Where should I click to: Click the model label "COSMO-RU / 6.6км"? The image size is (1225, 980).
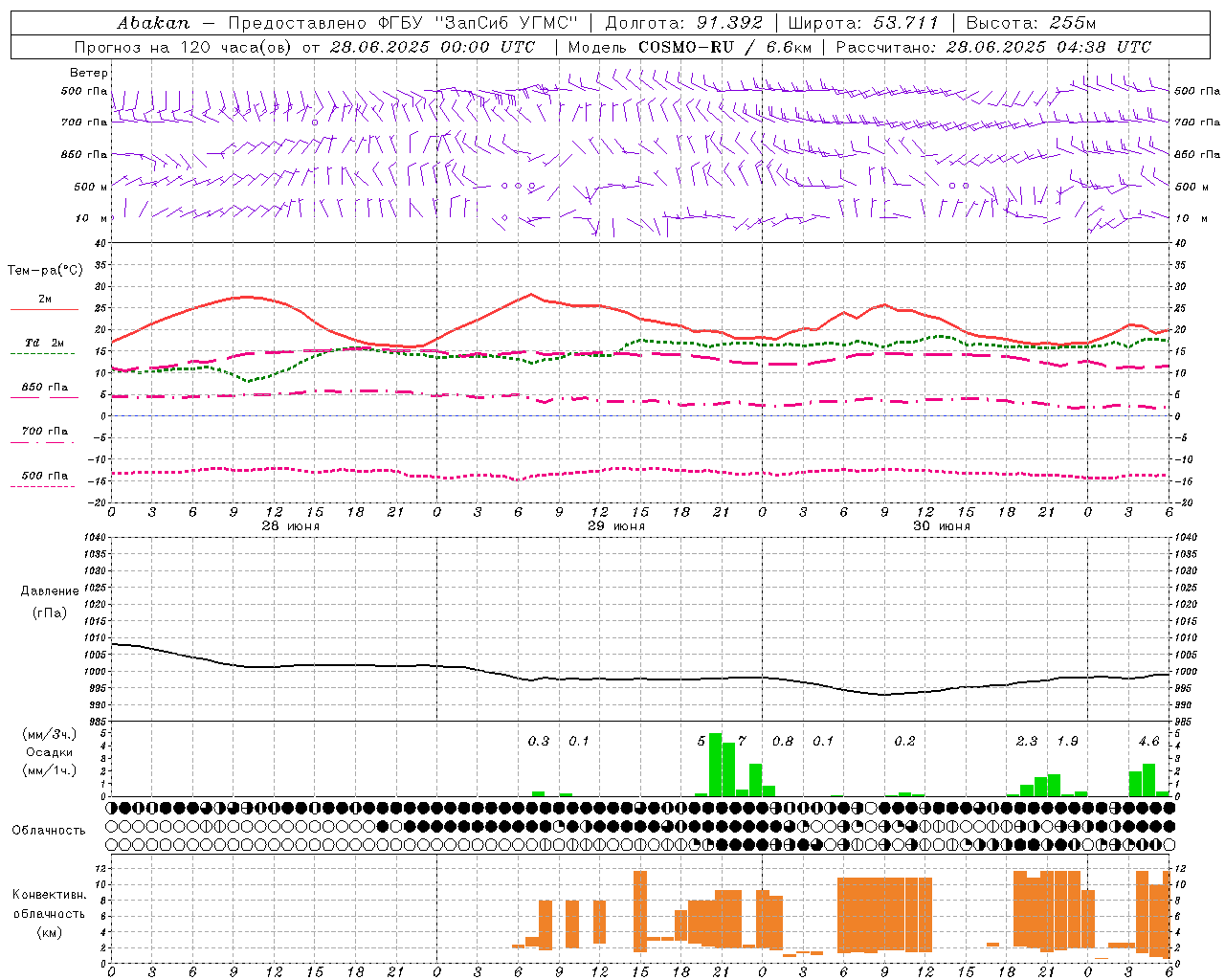tap(724, 47)
